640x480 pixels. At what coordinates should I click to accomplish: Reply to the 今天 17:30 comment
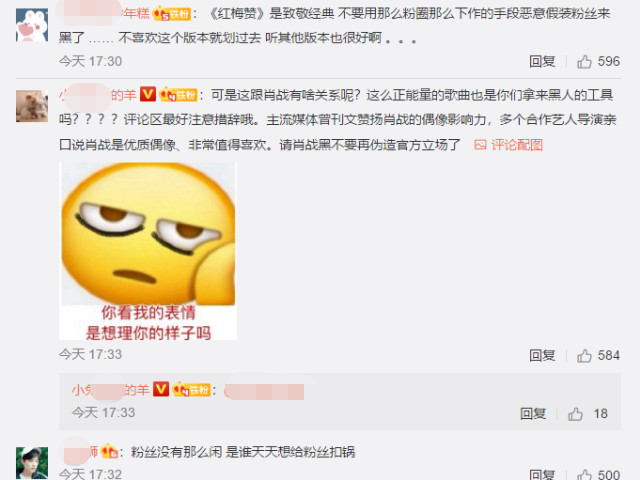pos(542,62)
